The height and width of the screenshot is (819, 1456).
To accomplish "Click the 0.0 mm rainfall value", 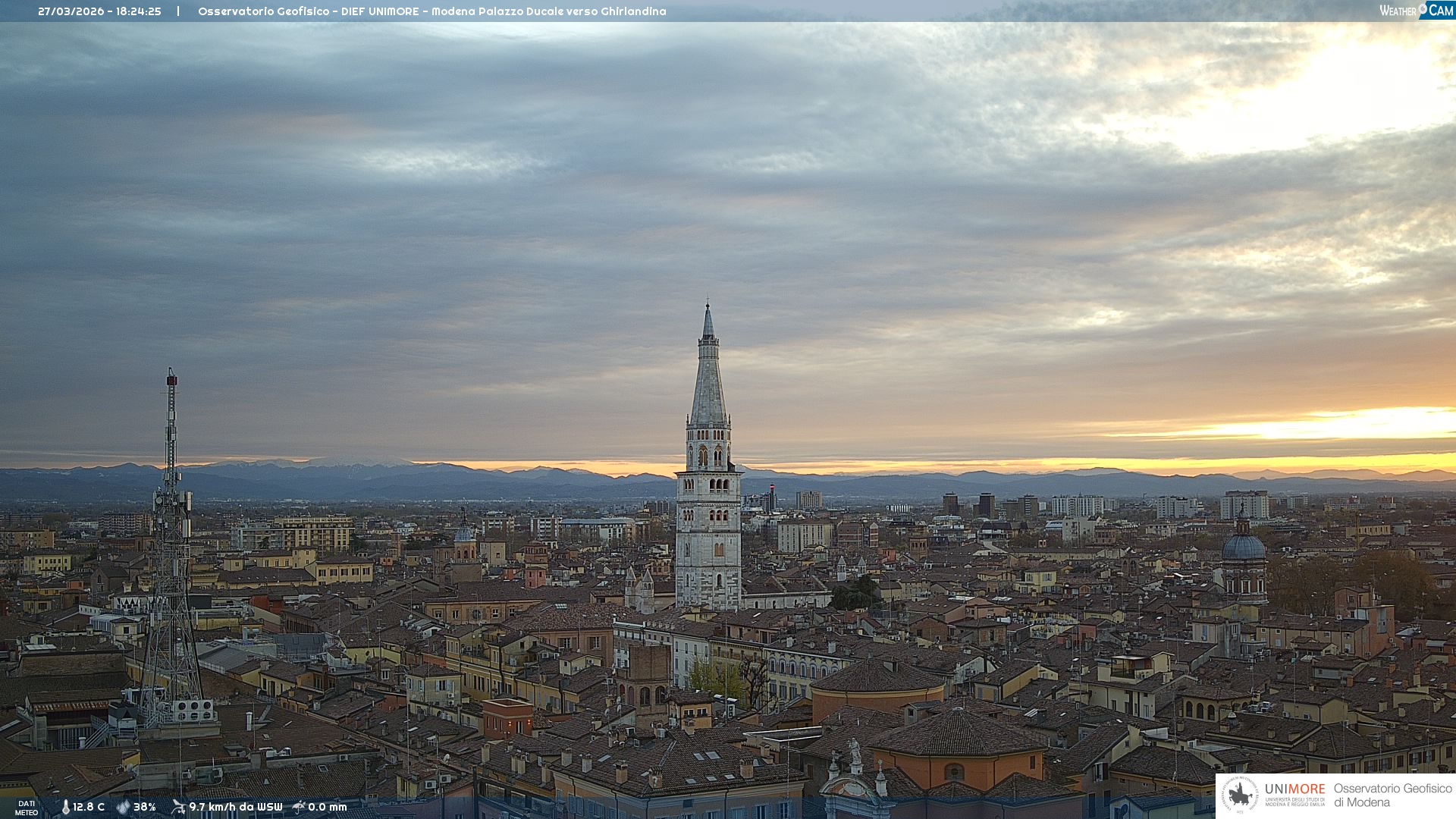I will coord(327,807).
